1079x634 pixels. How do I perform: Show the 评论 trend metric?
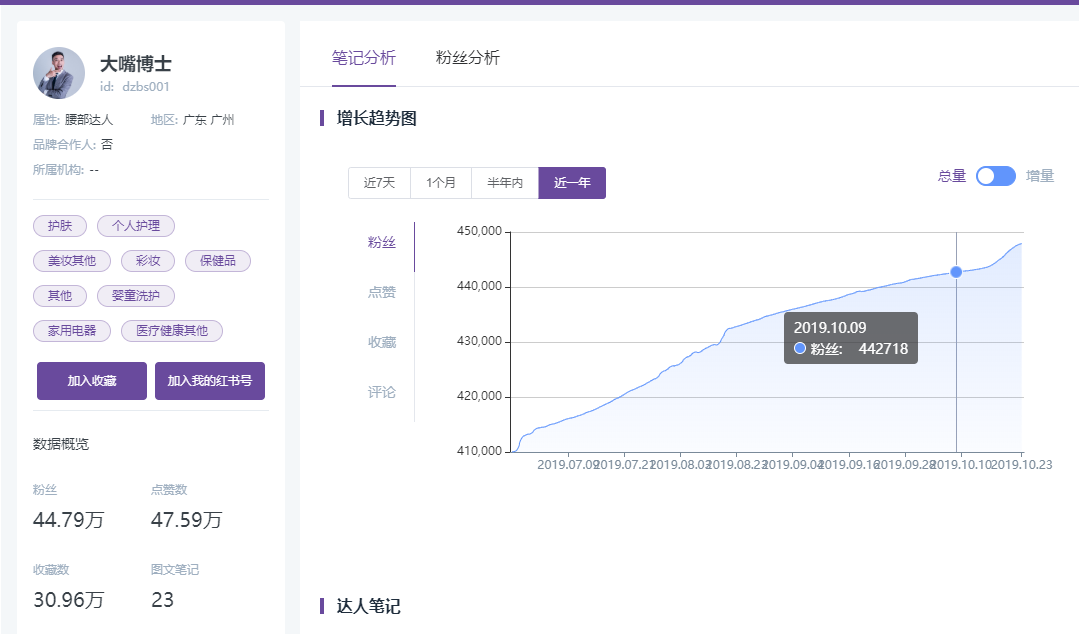[x=382, y=392]
